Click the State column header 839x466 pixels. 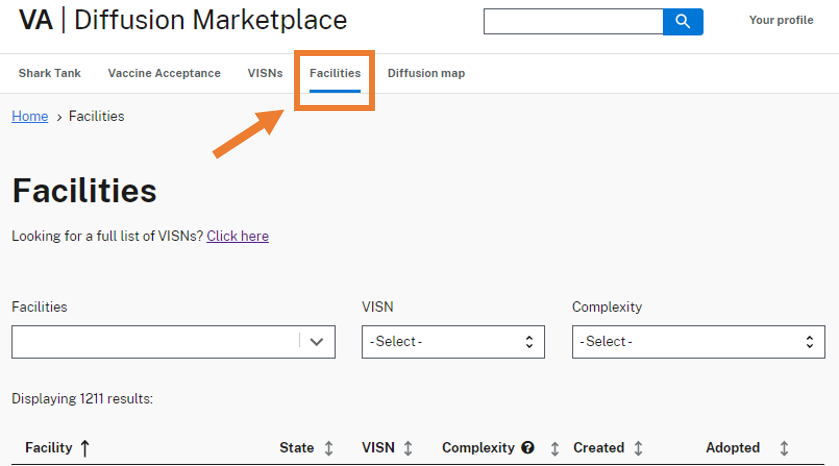296,448
